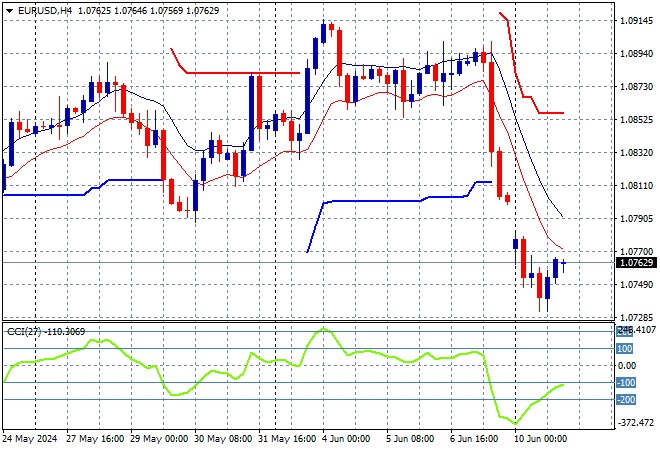Select the 27 May 16:00 time label
The height and width of the screenshot is (450, 660).
tap(95, 439)
